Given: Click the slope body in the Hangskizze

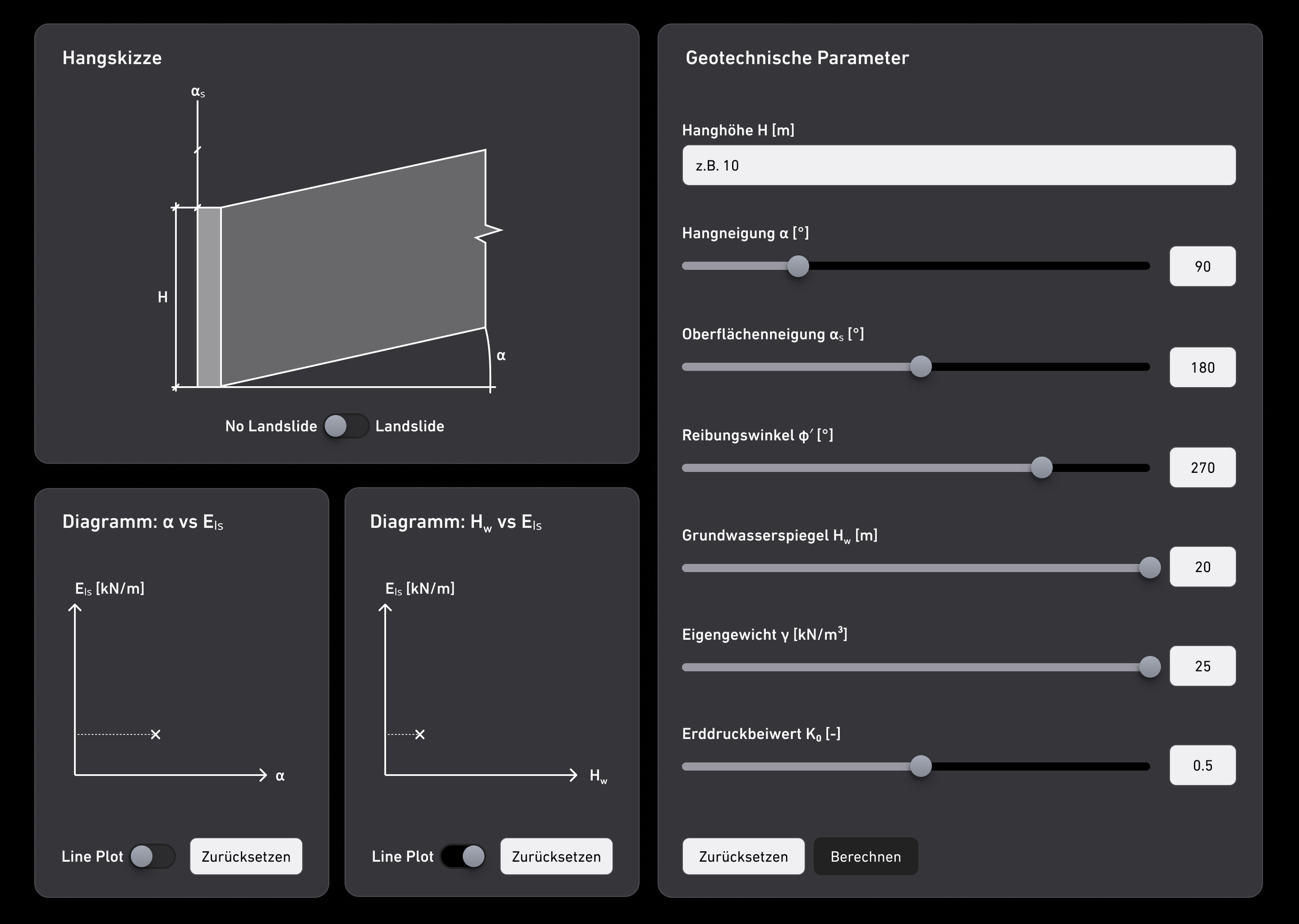Looking at the screenshot, I should coord(353,268).
